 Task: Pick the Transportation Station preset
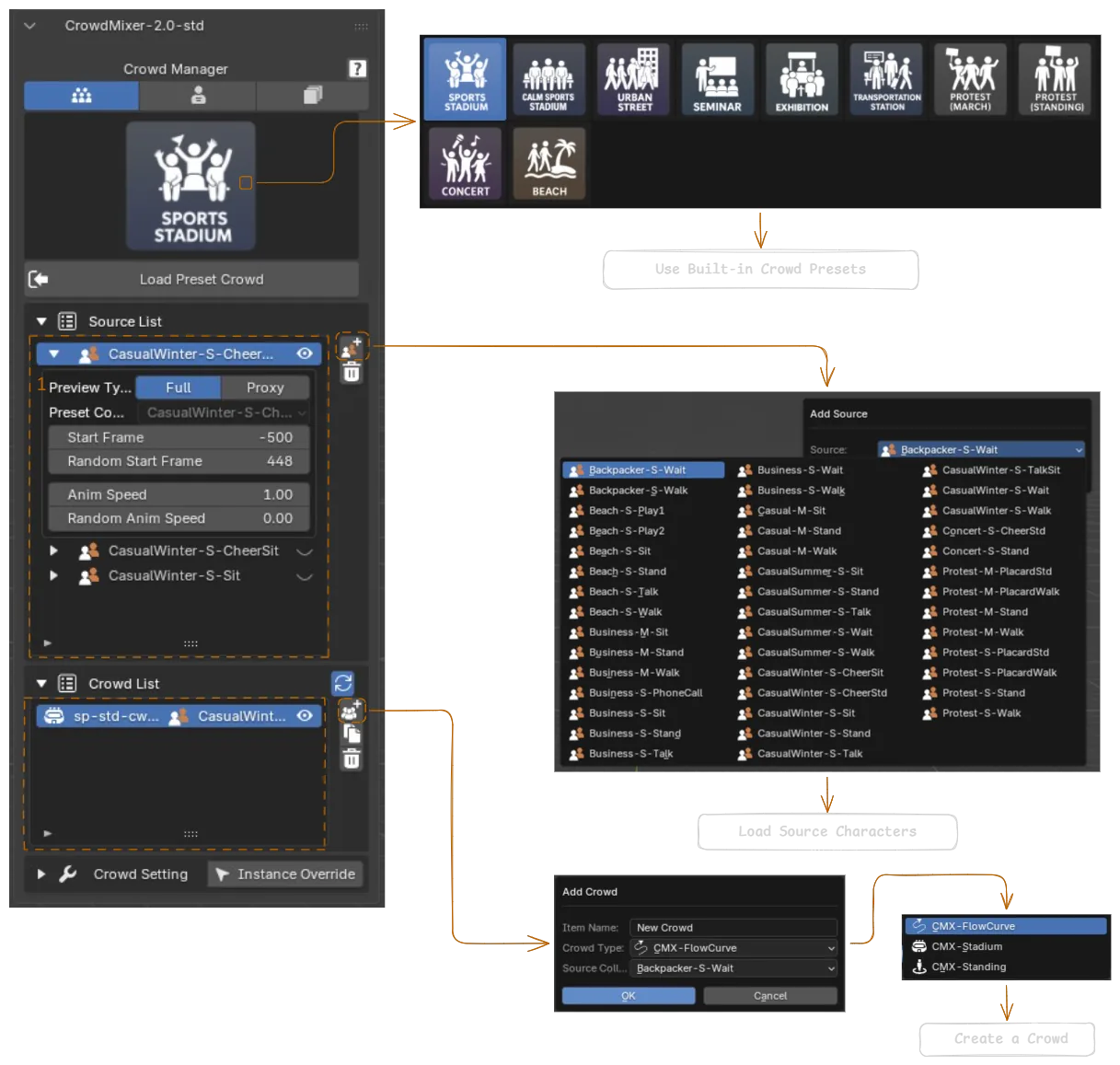(886, 80)
